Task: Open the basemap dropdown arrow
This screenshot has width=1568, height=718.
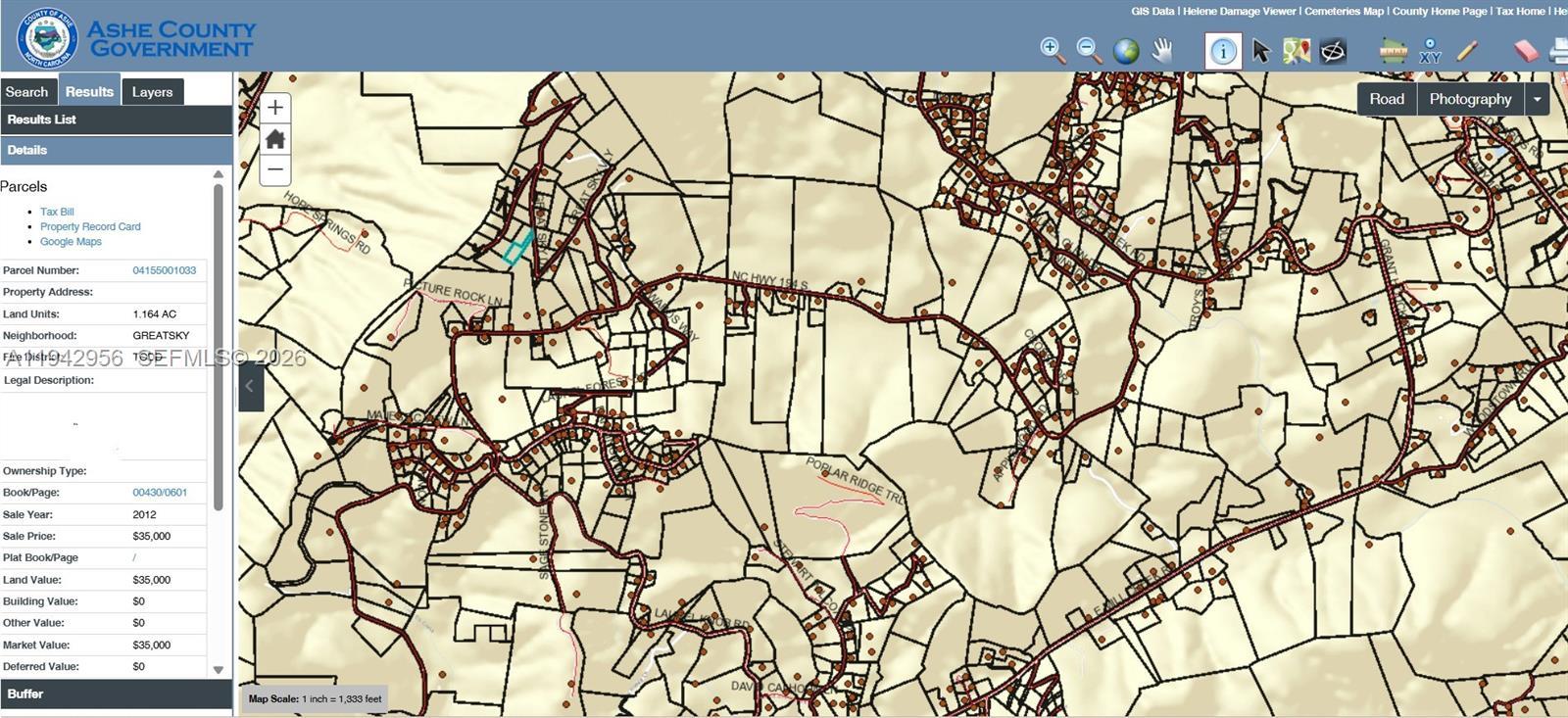Action: (x=1537, y=99)
